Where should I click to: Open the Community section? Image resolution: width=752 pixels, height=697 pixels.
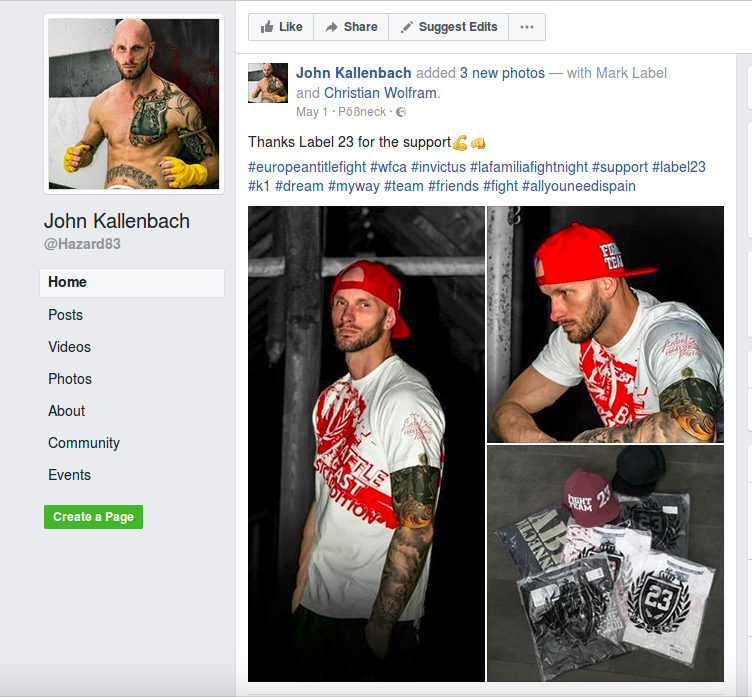click(83, 443)
